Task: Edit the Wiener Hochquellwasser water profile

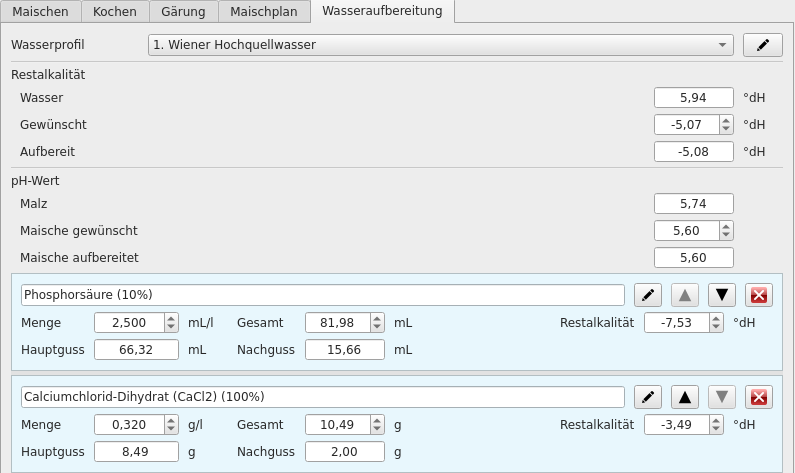Action: (762, 45)
